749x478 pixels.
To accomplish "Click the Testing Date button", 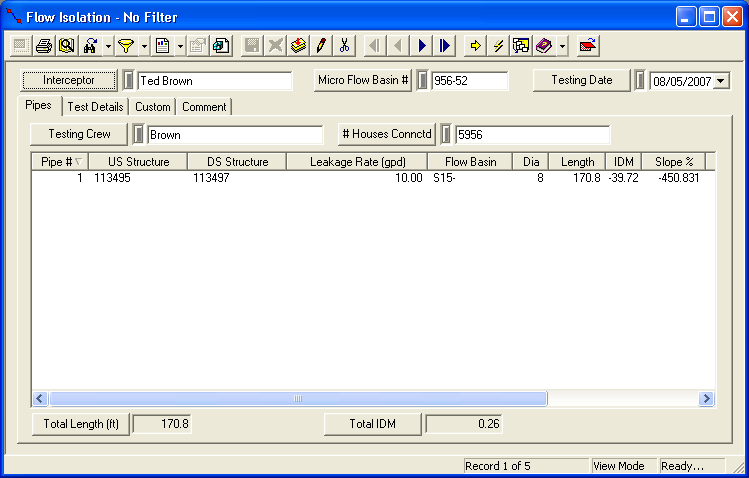I will [582, 80].
